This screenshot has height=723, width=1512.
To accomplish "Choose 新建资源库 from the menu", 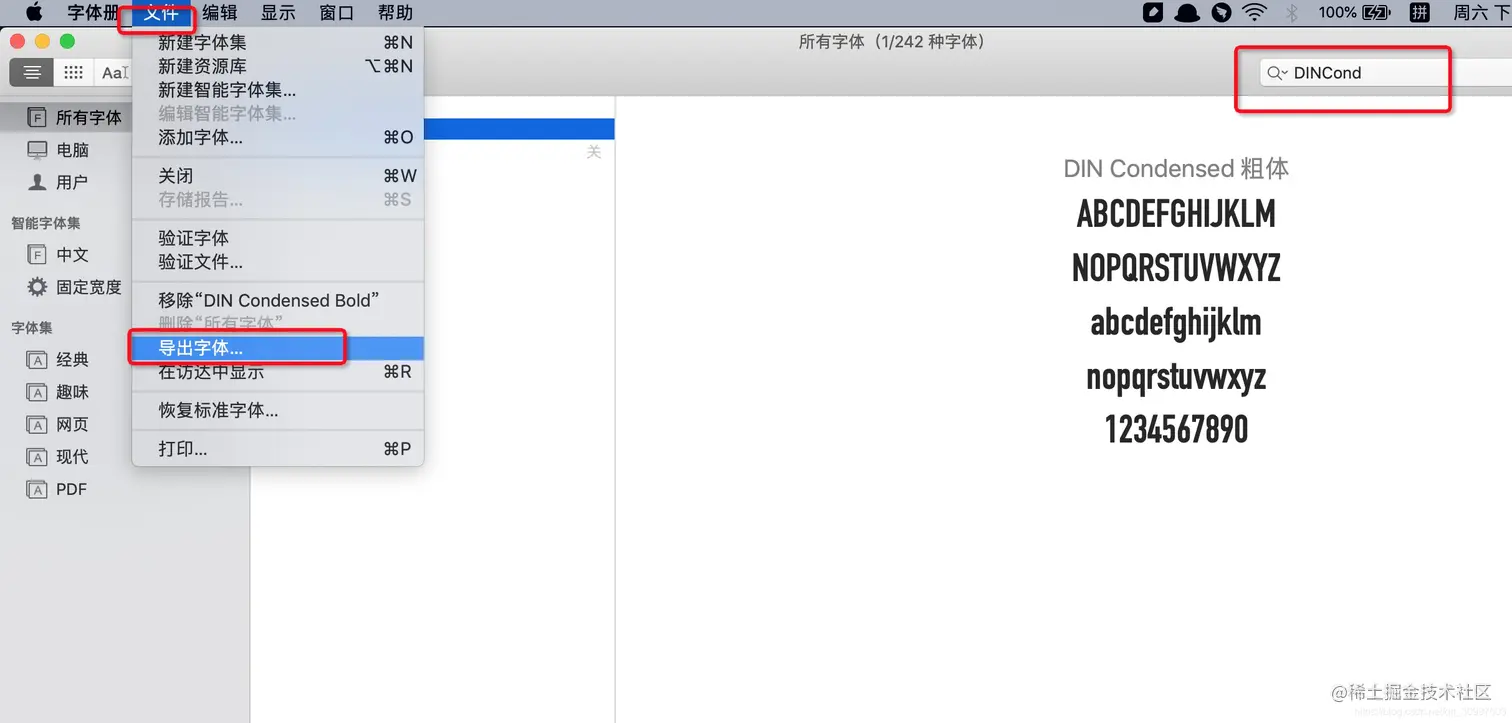I will [x=278, y=66].
